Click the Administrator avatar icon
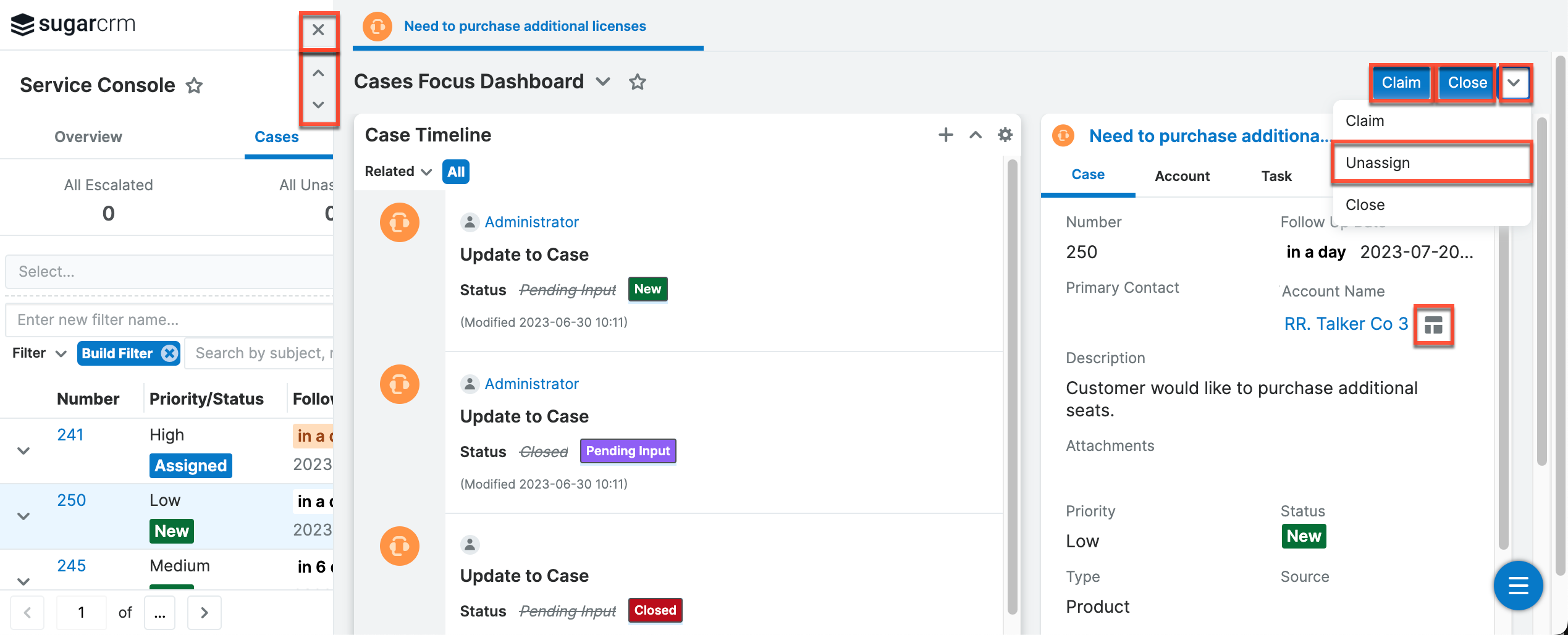 click(x=470, y=221)
